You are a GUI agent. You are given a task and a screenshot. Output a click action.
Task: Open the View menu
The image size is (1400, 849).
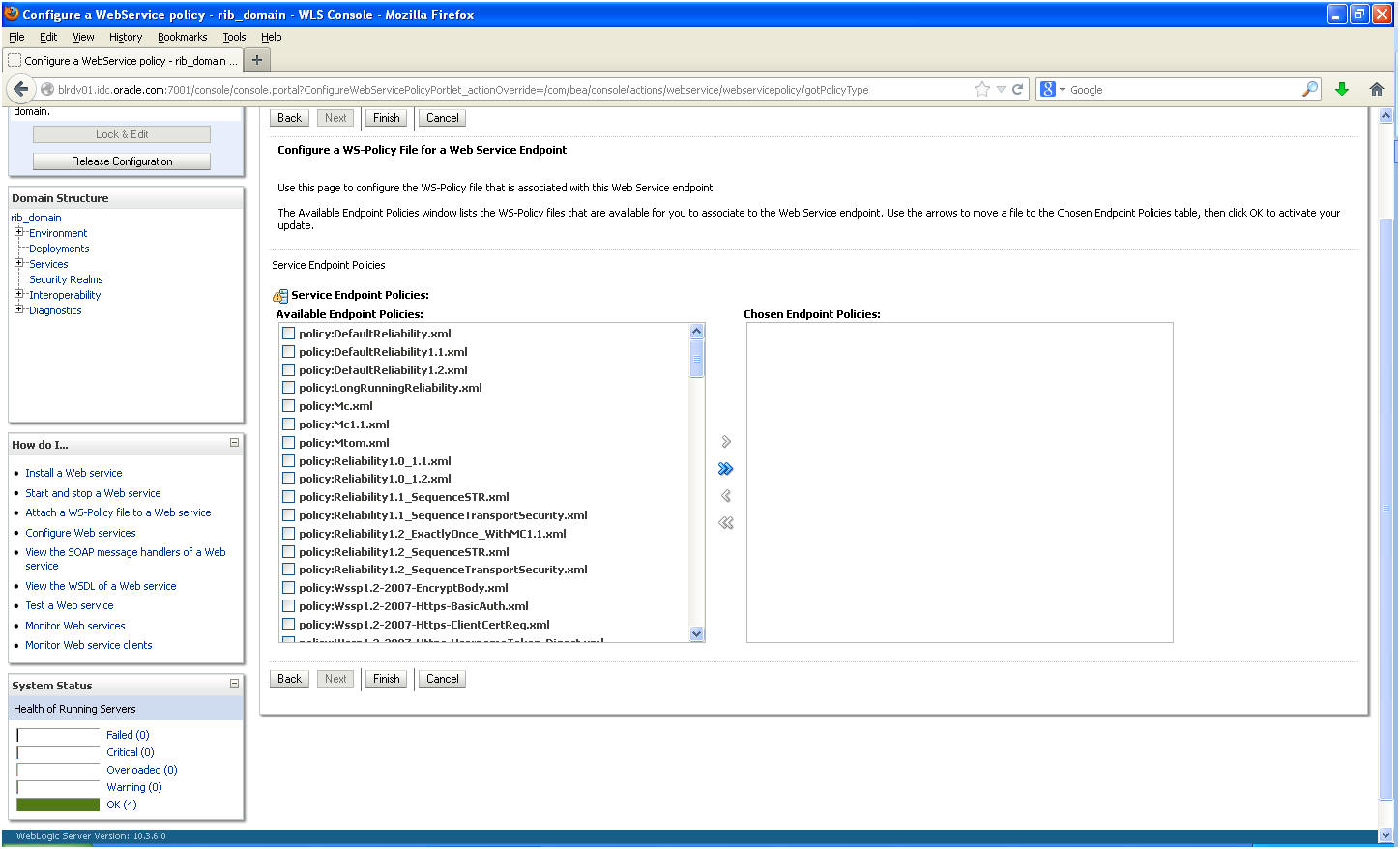[84, 37]
